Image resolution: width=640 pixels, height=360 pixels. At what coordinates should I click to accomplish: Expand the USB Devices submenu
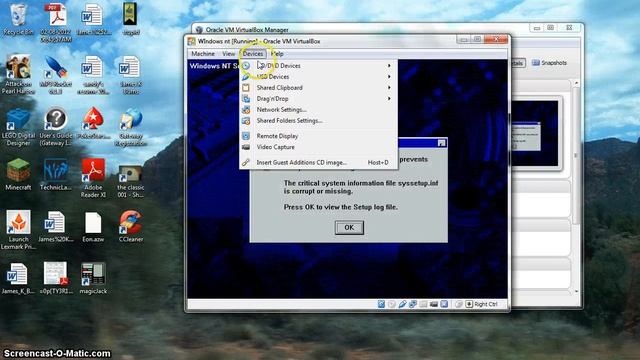pos(318,76)
